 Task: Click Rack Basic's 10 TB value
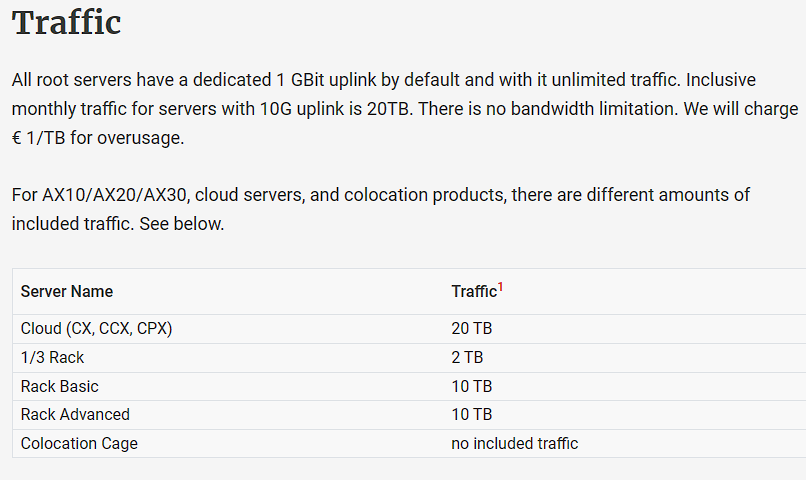pos(471,386)
